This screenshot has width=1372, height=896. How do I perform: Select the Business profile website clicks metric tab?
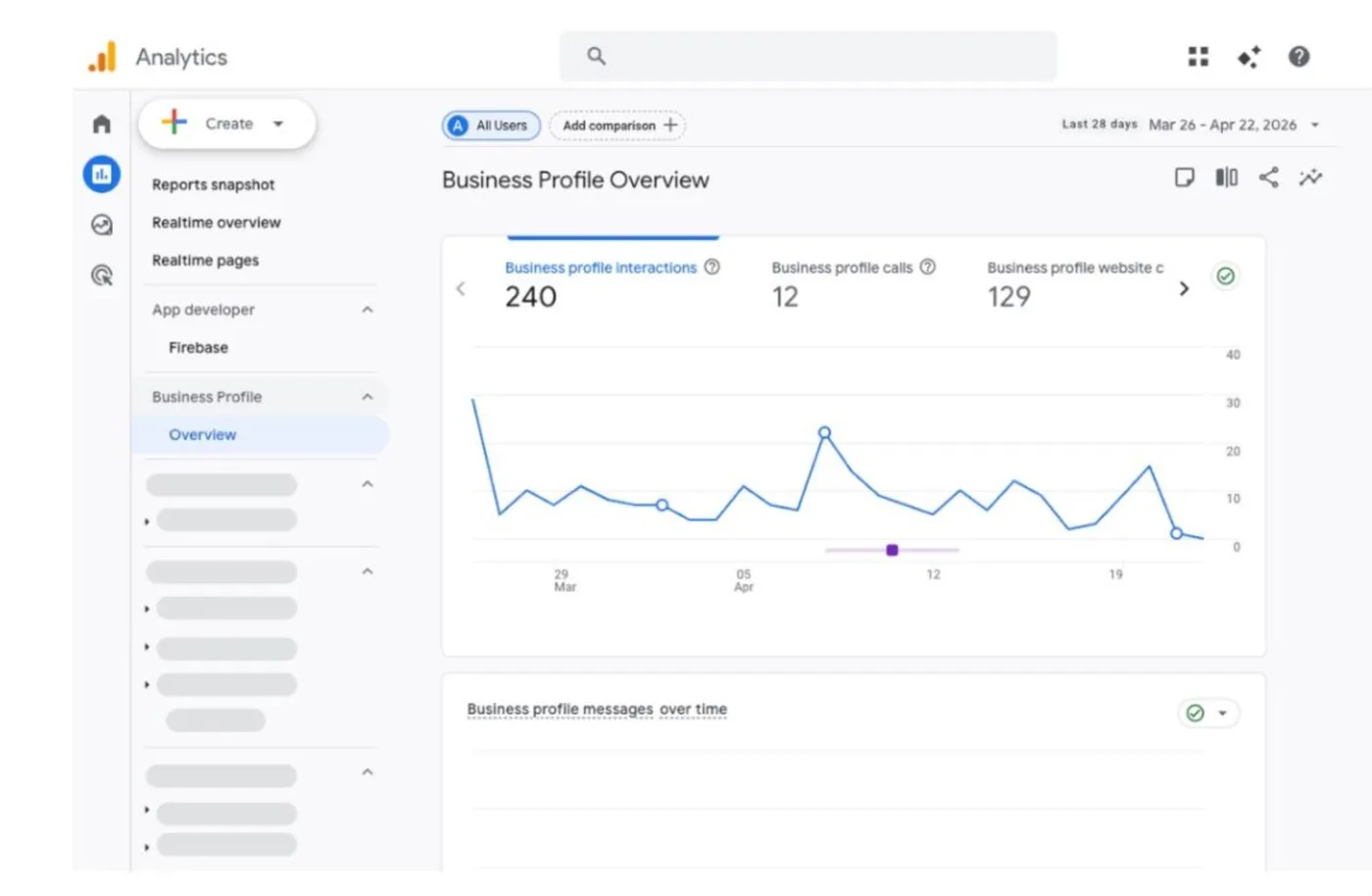click(x=1075, y=282)
